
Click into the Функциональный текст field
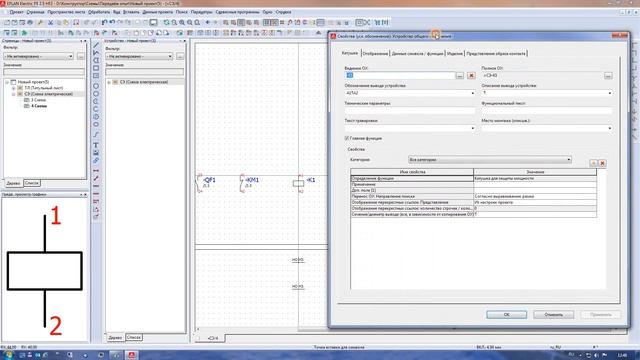[547, 111]
